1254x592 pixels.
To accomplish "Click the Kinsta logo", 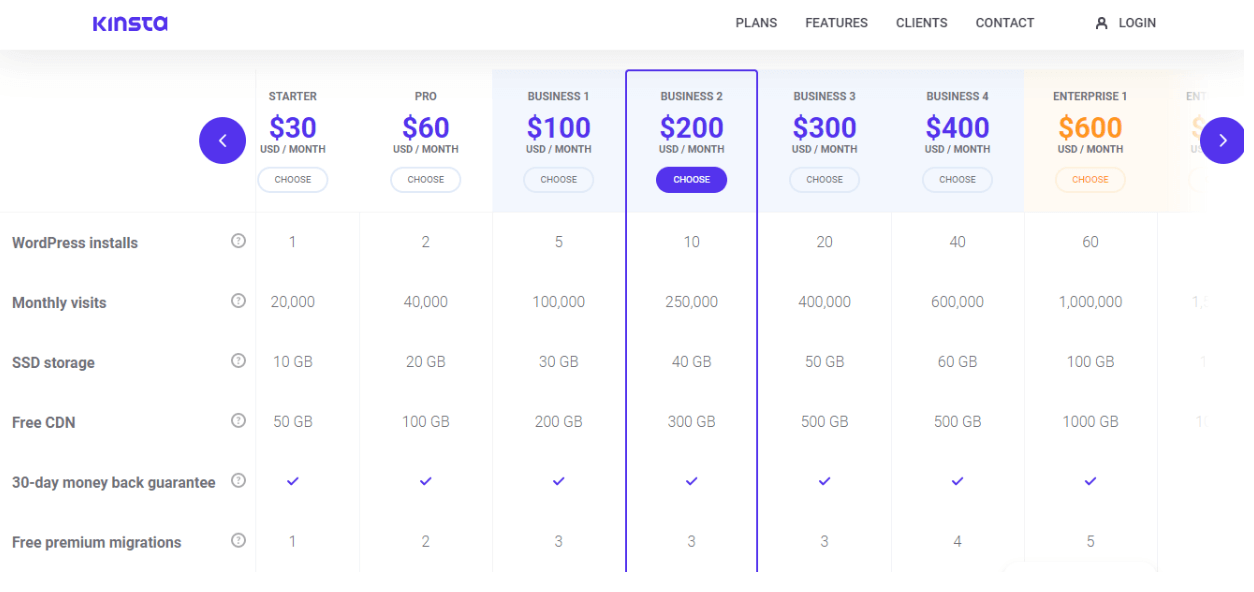I will [129, 22].
